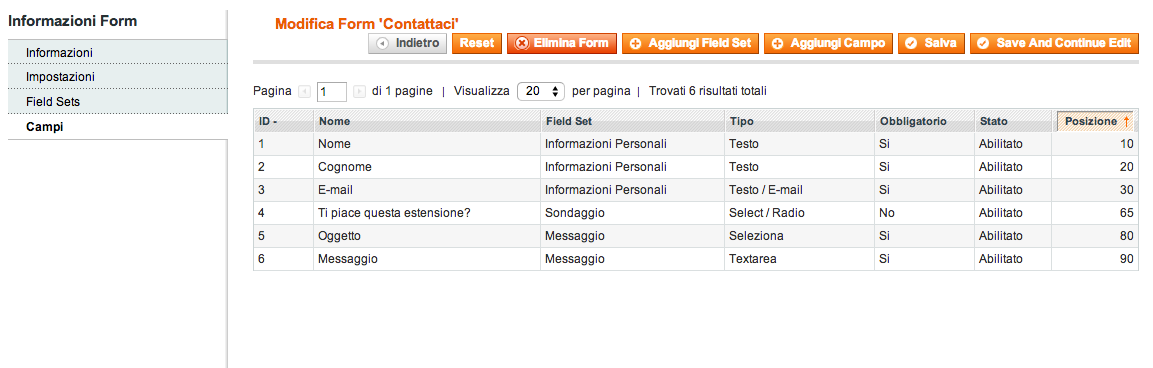Open the Informazioni tab in sidebar
Screen dimensions: 1153x368
(x=118, y=53)
